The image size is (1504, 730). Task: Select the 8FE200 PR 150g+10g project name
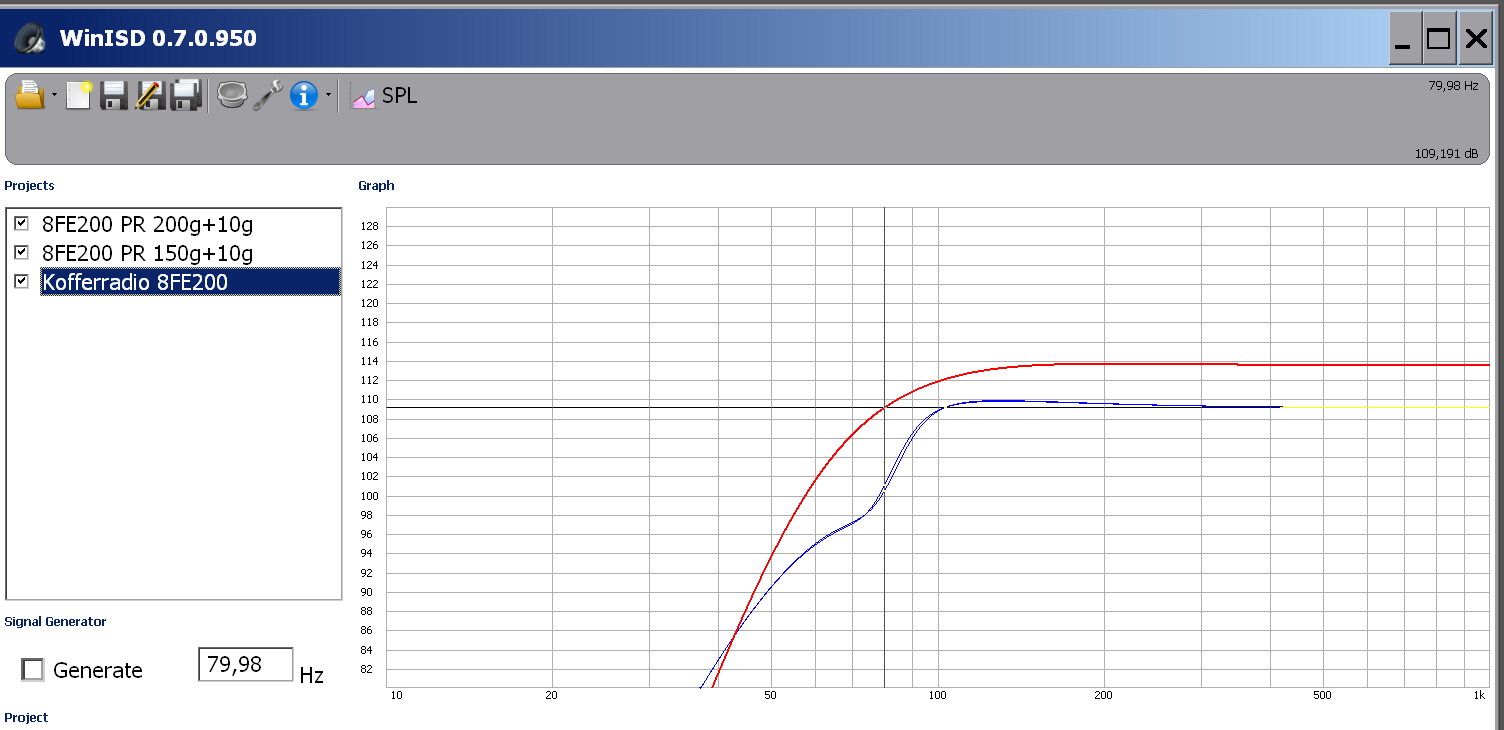(x=147, y=253)
